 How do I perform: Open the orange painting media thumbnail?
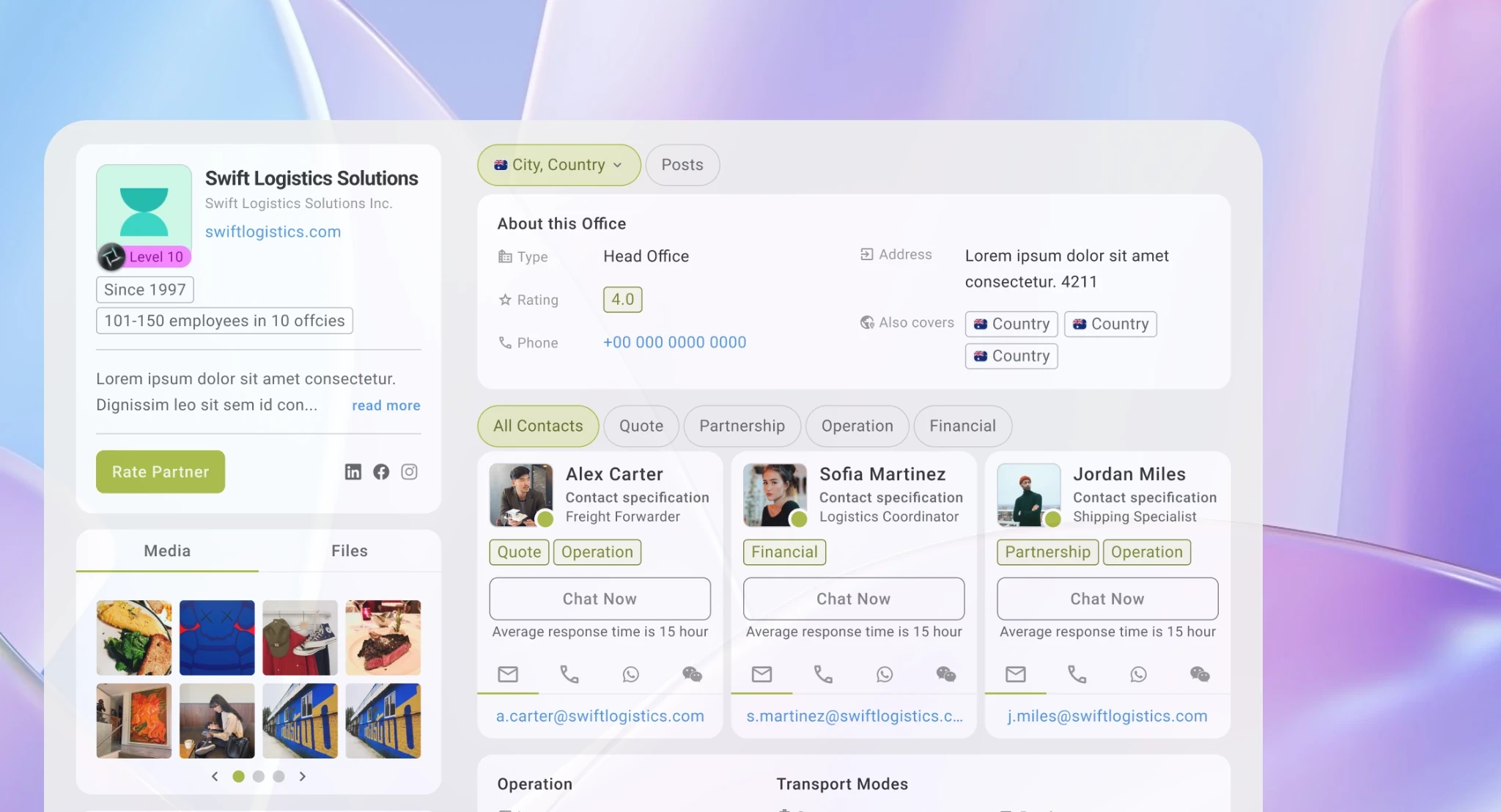(134, 721)
